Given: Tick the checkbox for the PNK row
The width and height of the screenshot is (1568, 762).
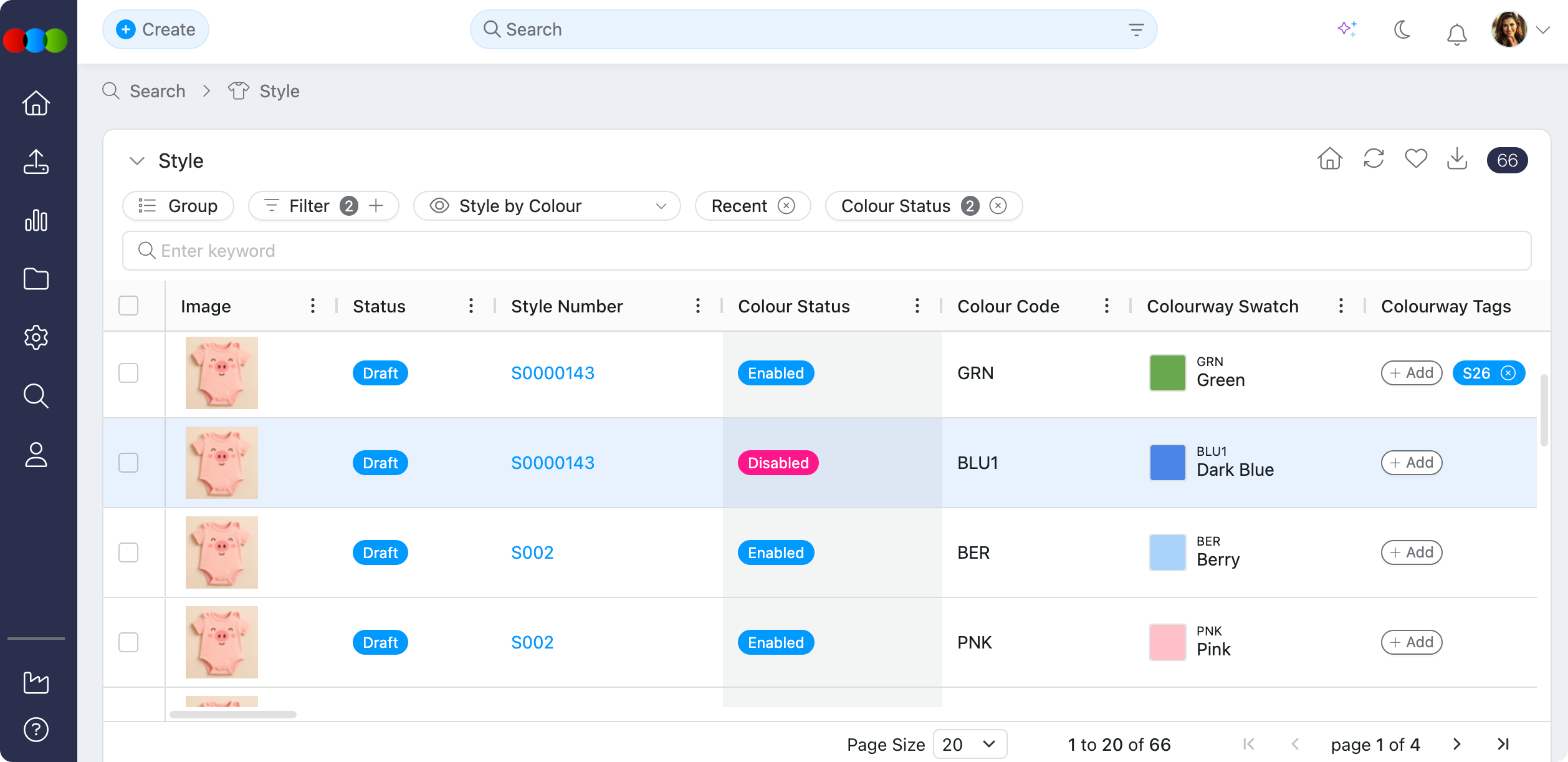Looking at the screenshot, I should (128, 642).
